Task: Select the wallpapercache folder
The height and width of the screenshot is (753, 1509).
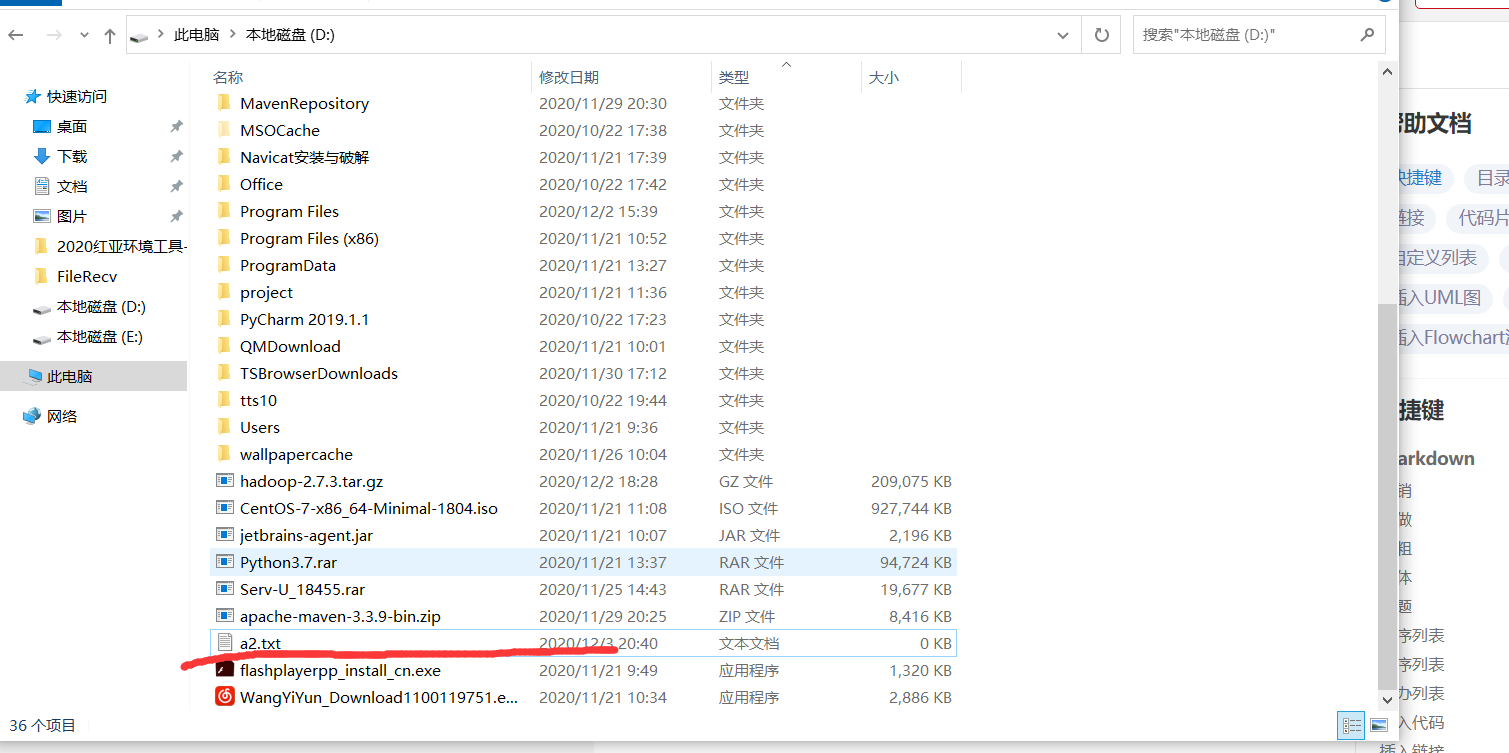Action: tap(296, 454)
